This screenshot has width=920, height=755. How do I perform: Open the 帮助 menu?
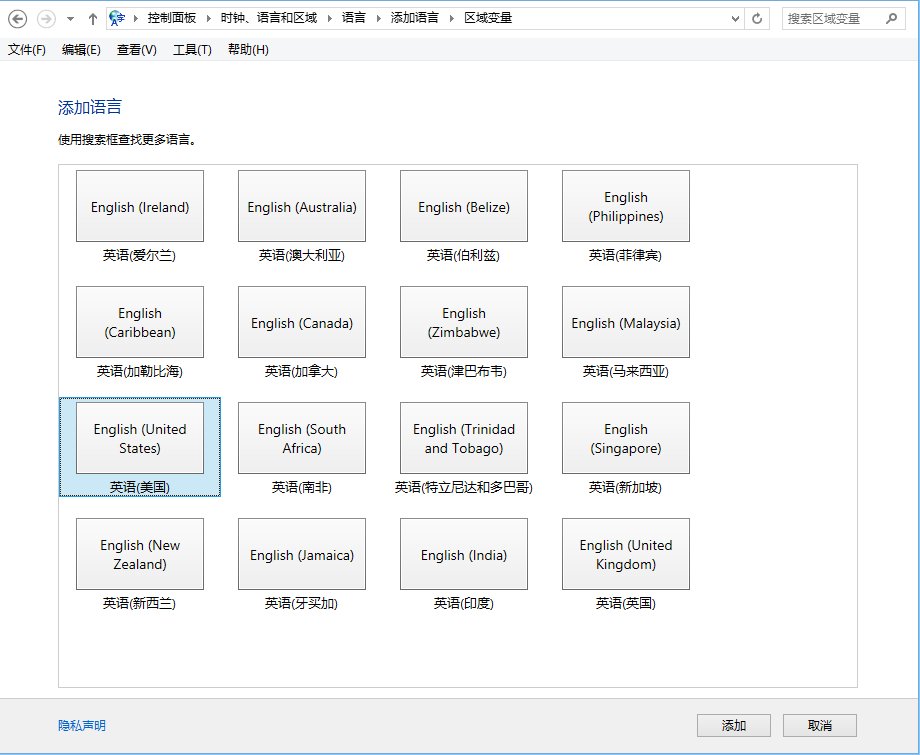pos(247,49)
